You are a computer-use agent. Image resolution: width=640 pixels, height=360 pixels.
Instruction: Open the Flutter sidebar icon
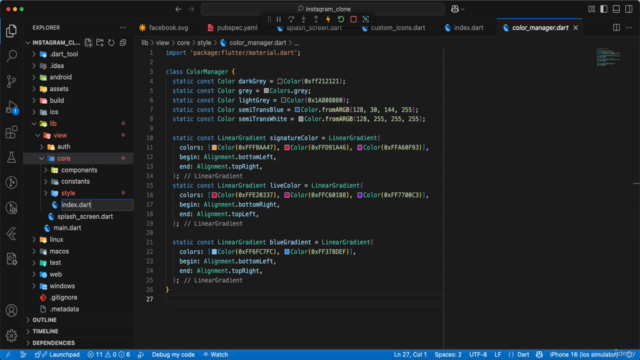[x=11, y=233]
